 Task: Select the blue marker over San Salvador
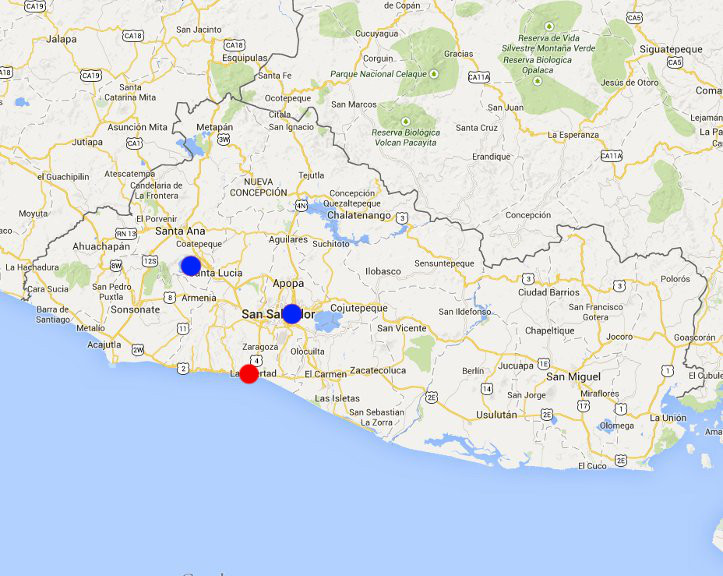(x=291, y=313)
